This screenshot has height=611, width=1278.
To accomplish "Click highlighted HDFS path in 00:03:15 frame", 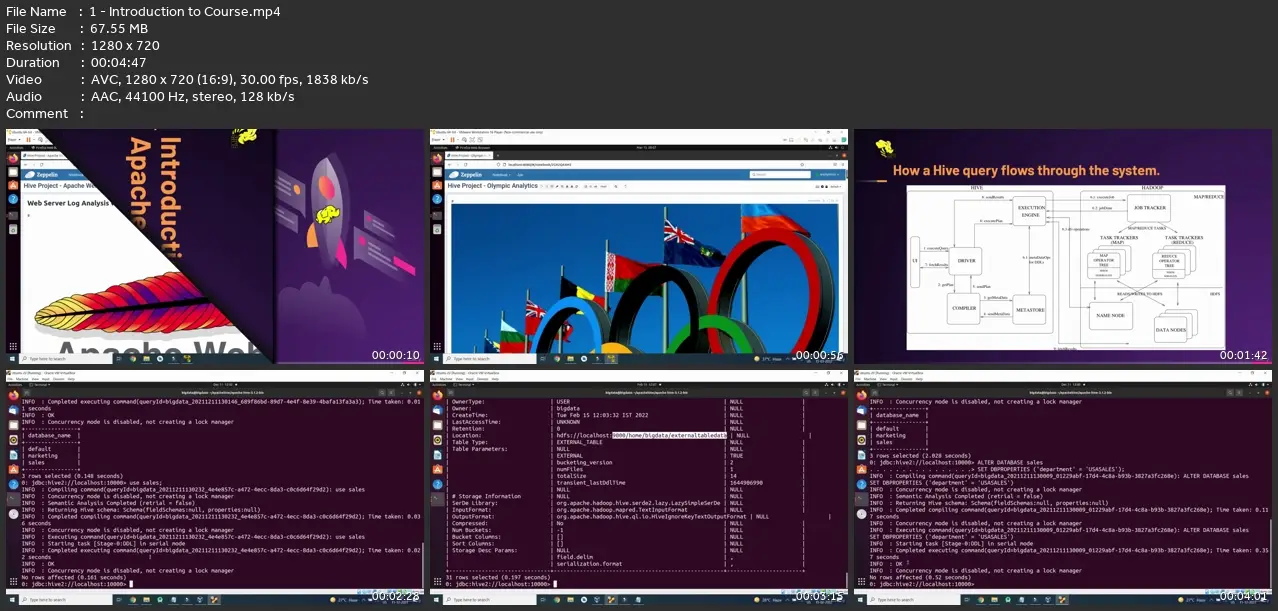I will (x=668, y=436).
